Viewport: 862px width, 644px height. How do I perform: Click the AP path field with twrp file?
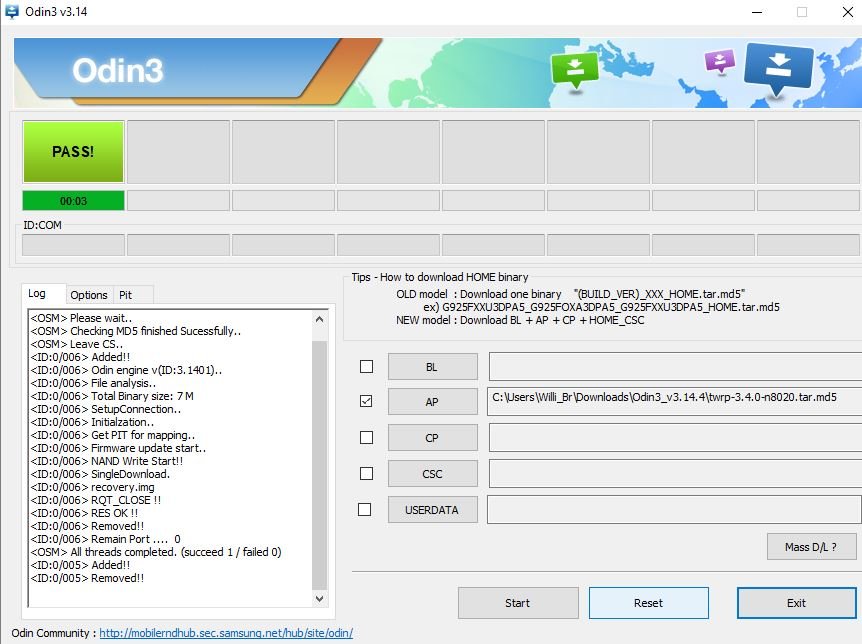coord(674,401)
